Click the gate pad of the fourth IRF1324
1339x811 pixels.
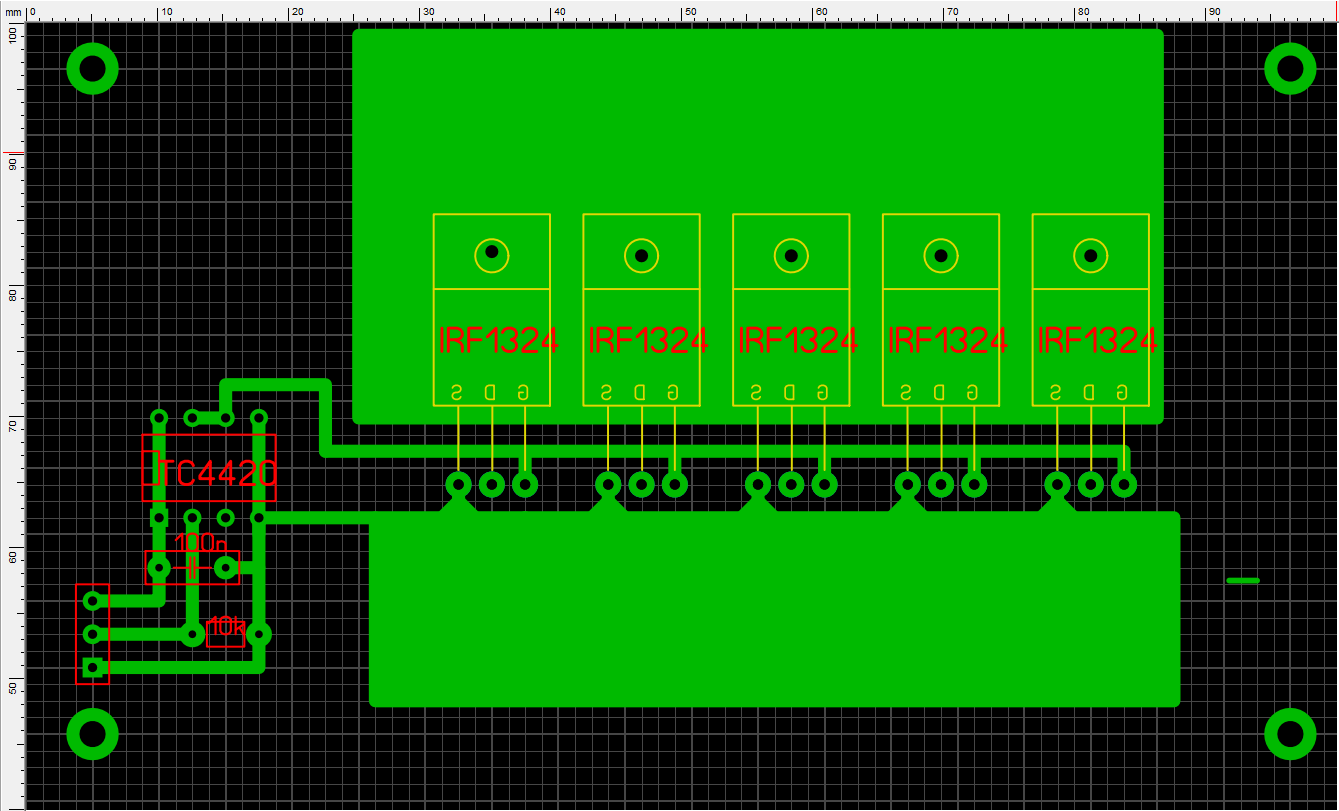pyautogui.click(x=974, y=485)
